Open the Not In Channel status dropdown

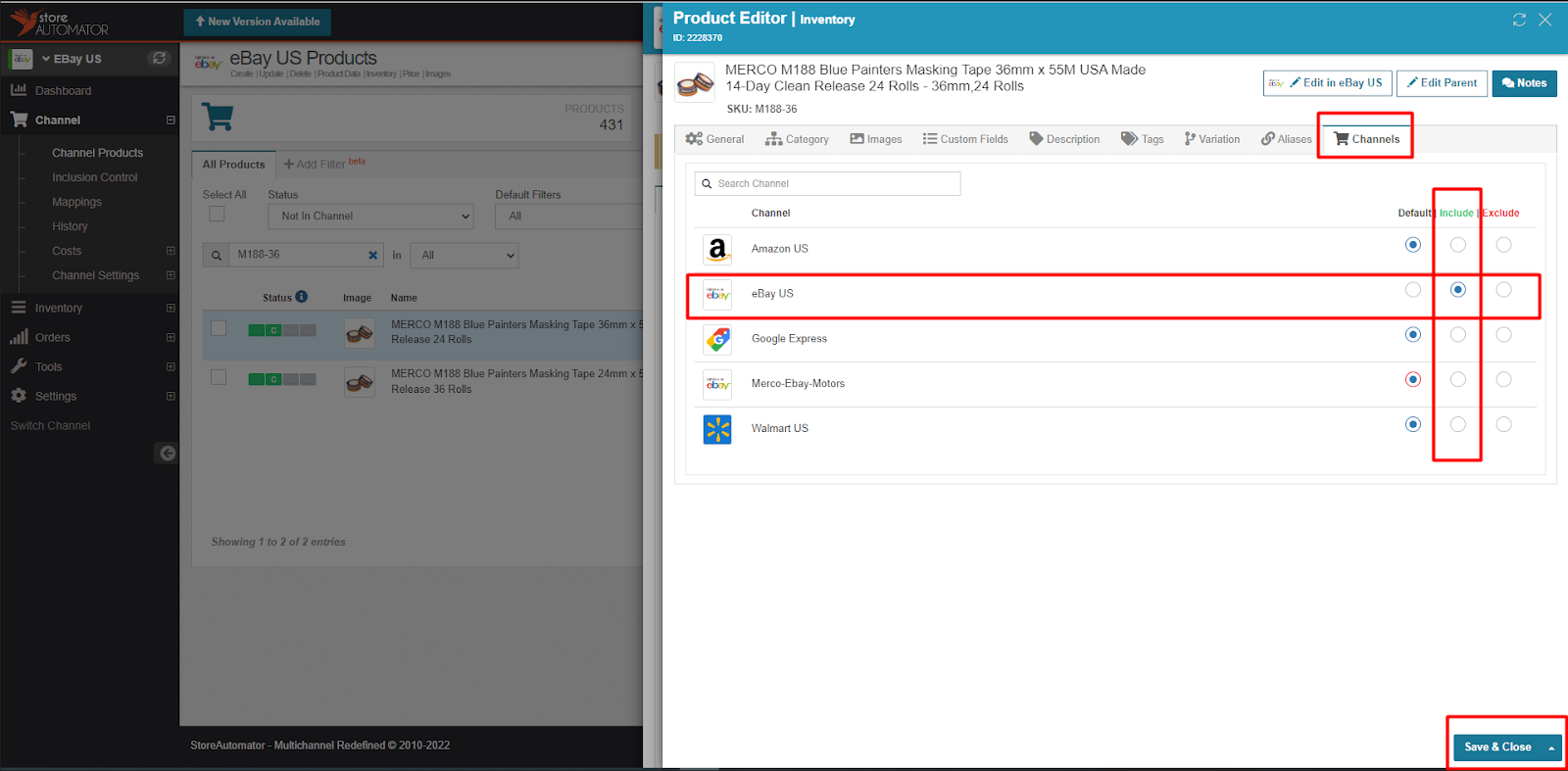coord(370,217)
